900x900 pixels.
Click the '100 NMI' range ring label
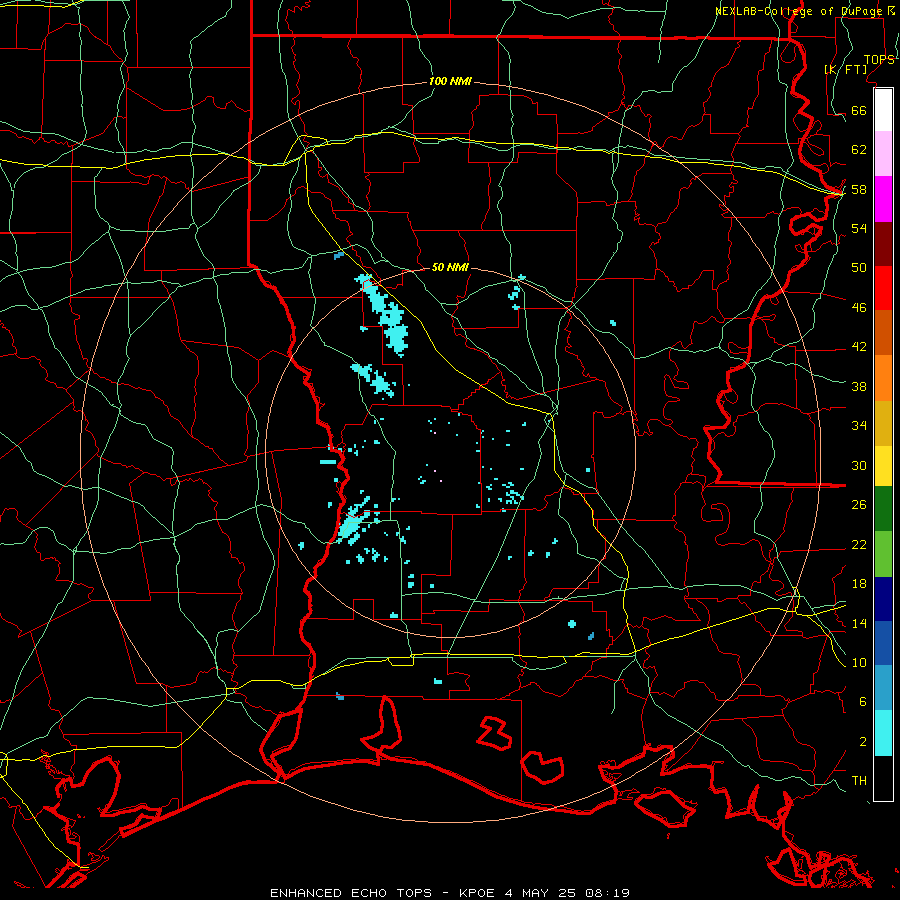[450, 81]
